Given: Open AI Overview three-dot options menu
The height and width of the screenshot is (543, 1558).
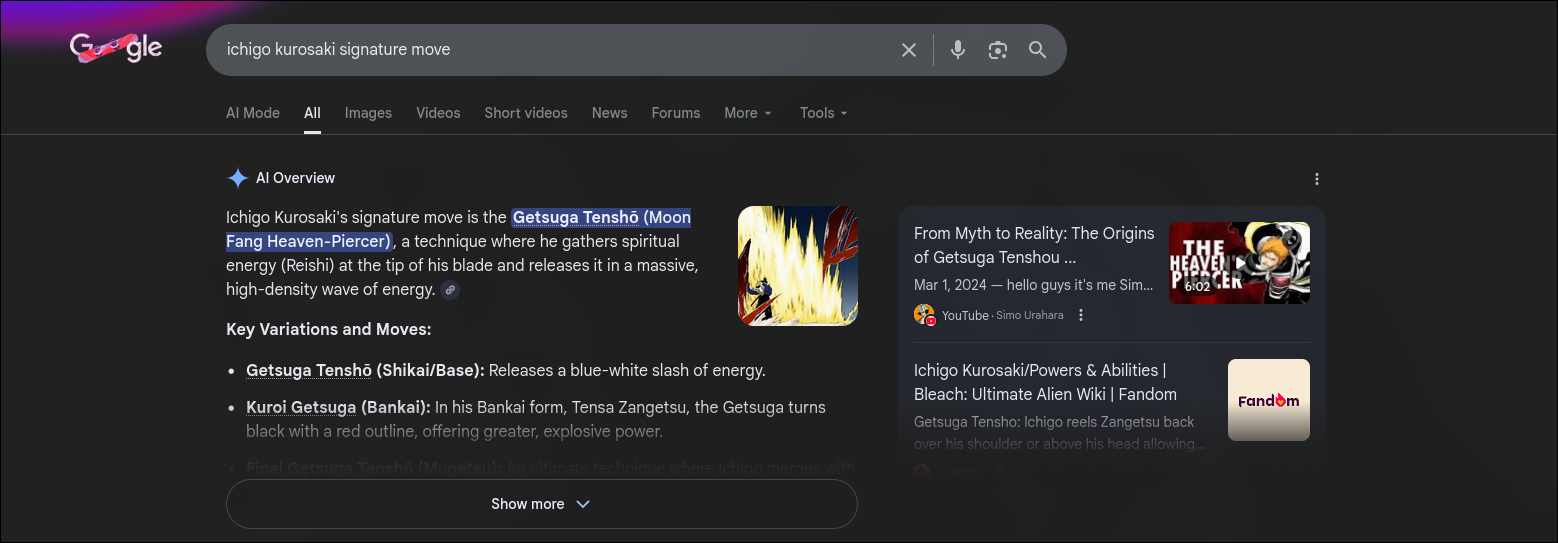Looking at the screenshot, I should 1316,179.
